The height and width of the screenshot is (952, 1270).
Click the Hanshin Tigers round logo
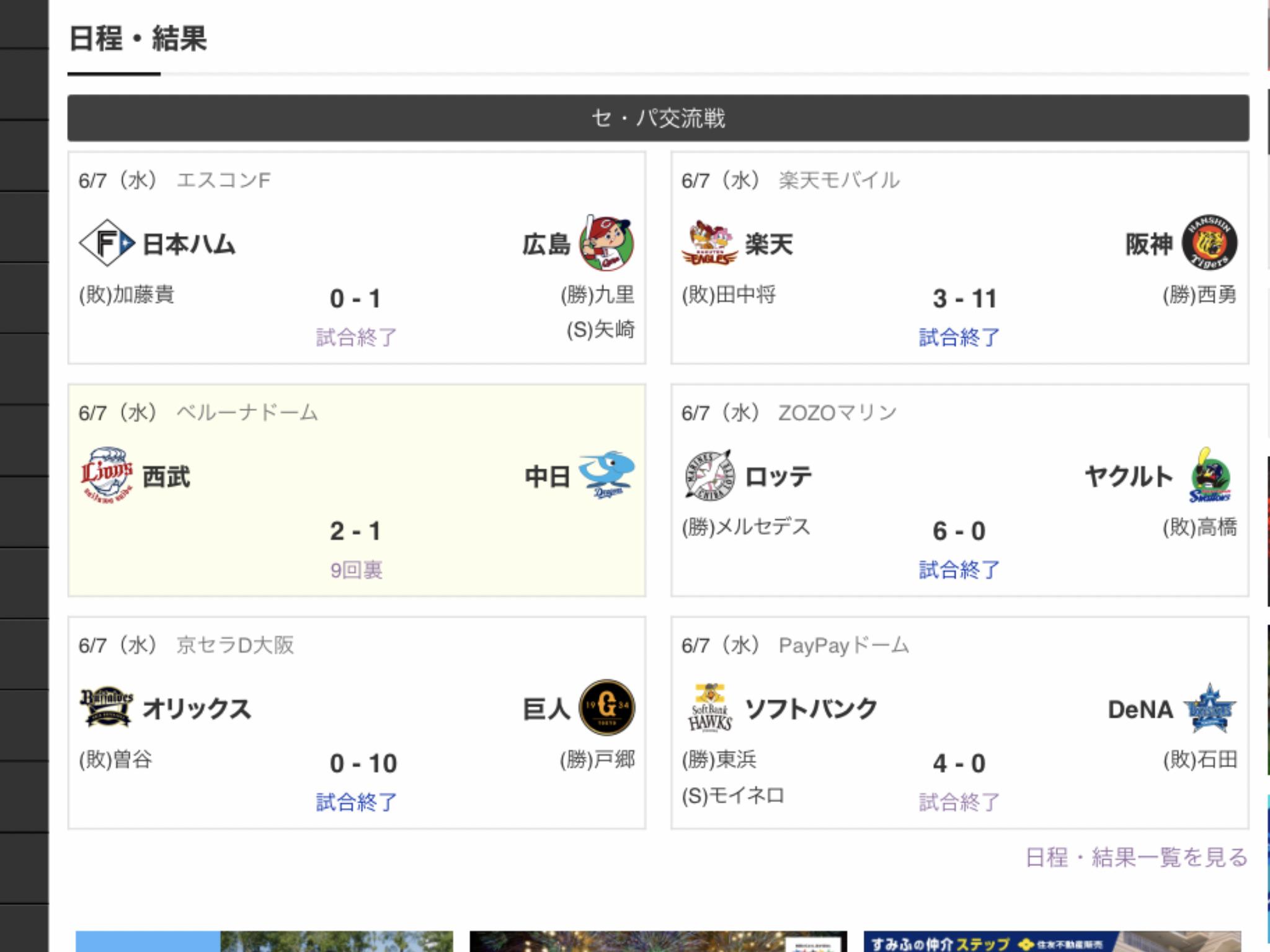tap(1209, 243)
